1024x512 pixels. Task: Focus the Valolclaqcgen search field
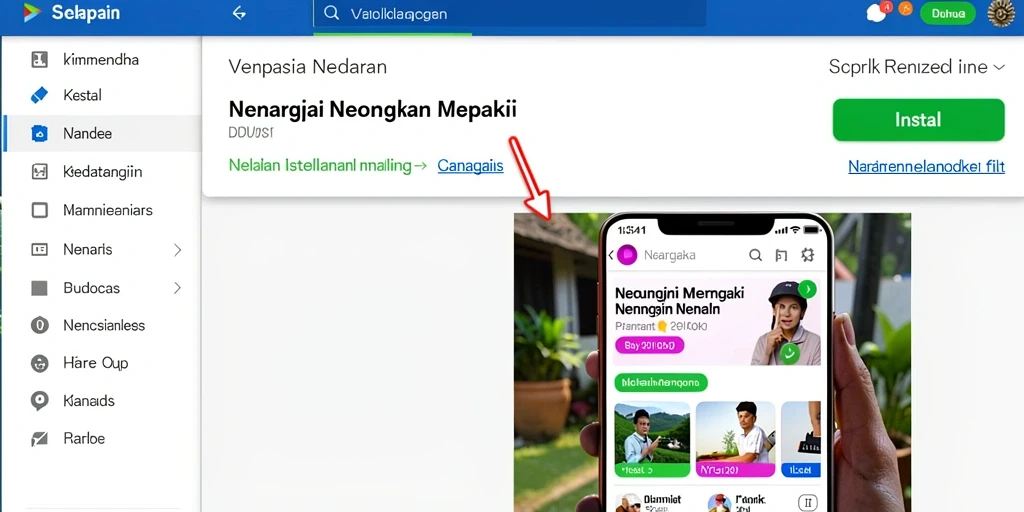click(509, 14)
